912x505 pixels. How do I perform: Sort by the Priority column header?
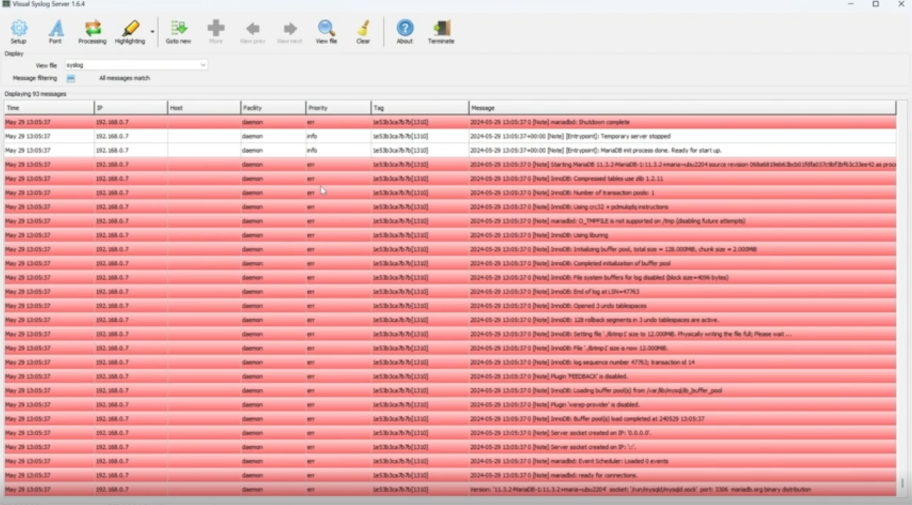click(x=338, y=108)
